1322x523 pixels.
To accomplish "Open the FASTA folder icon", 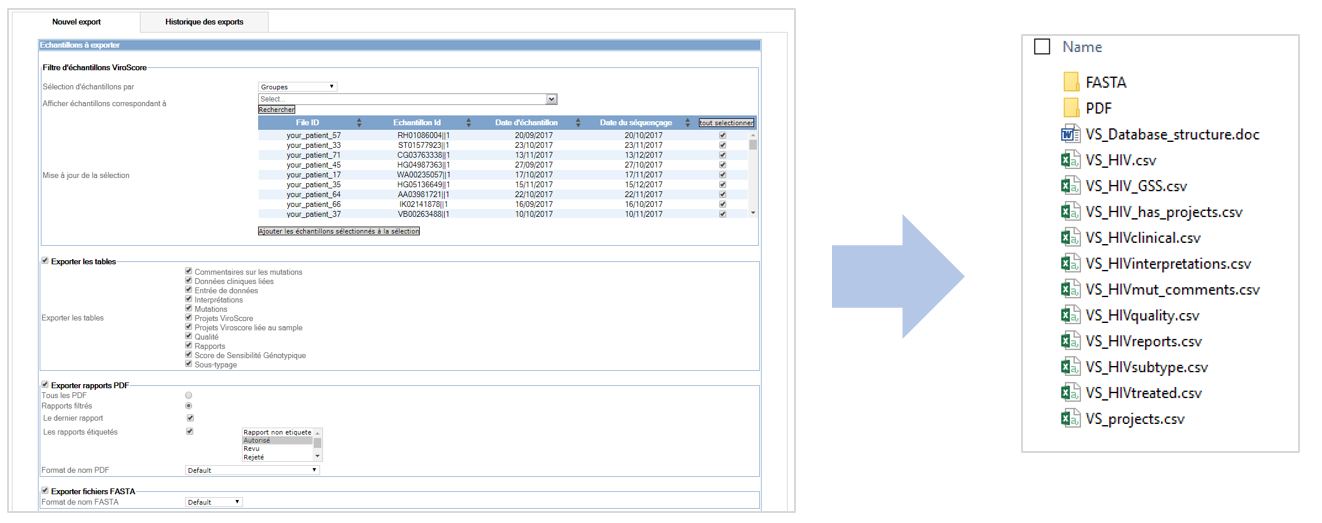I will (x=1070, y=82).
